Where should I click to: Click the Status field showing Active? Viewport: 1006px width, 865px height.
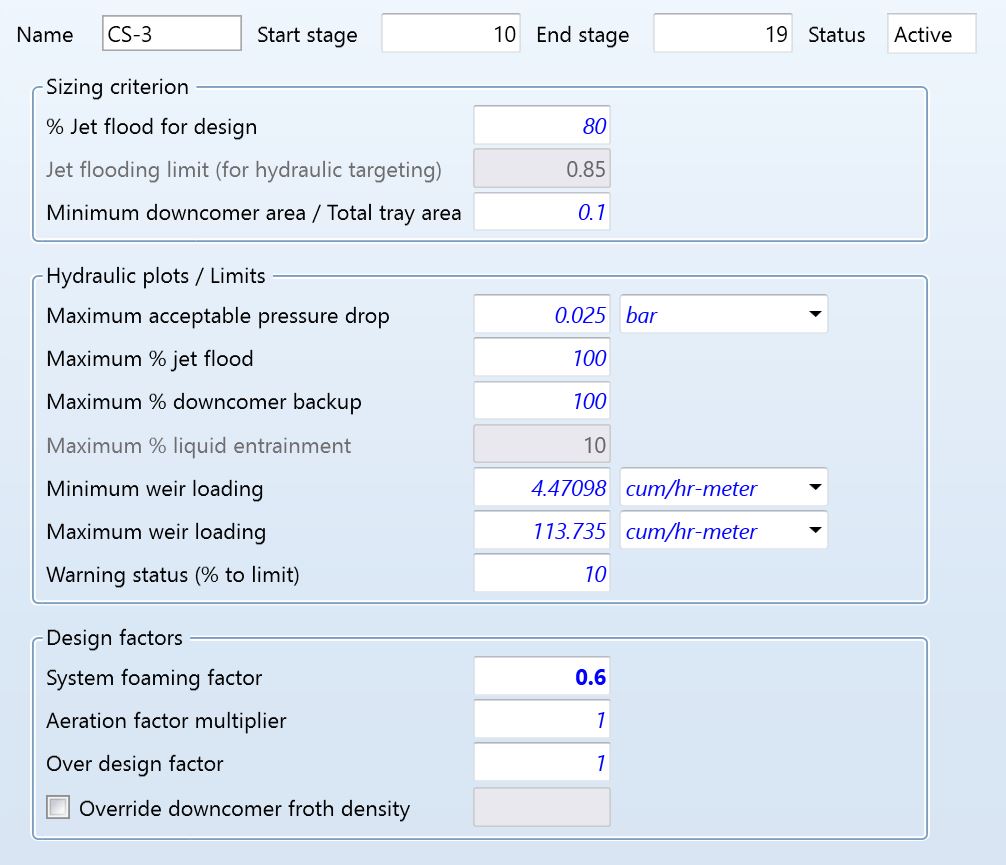[x=931, y=34]
